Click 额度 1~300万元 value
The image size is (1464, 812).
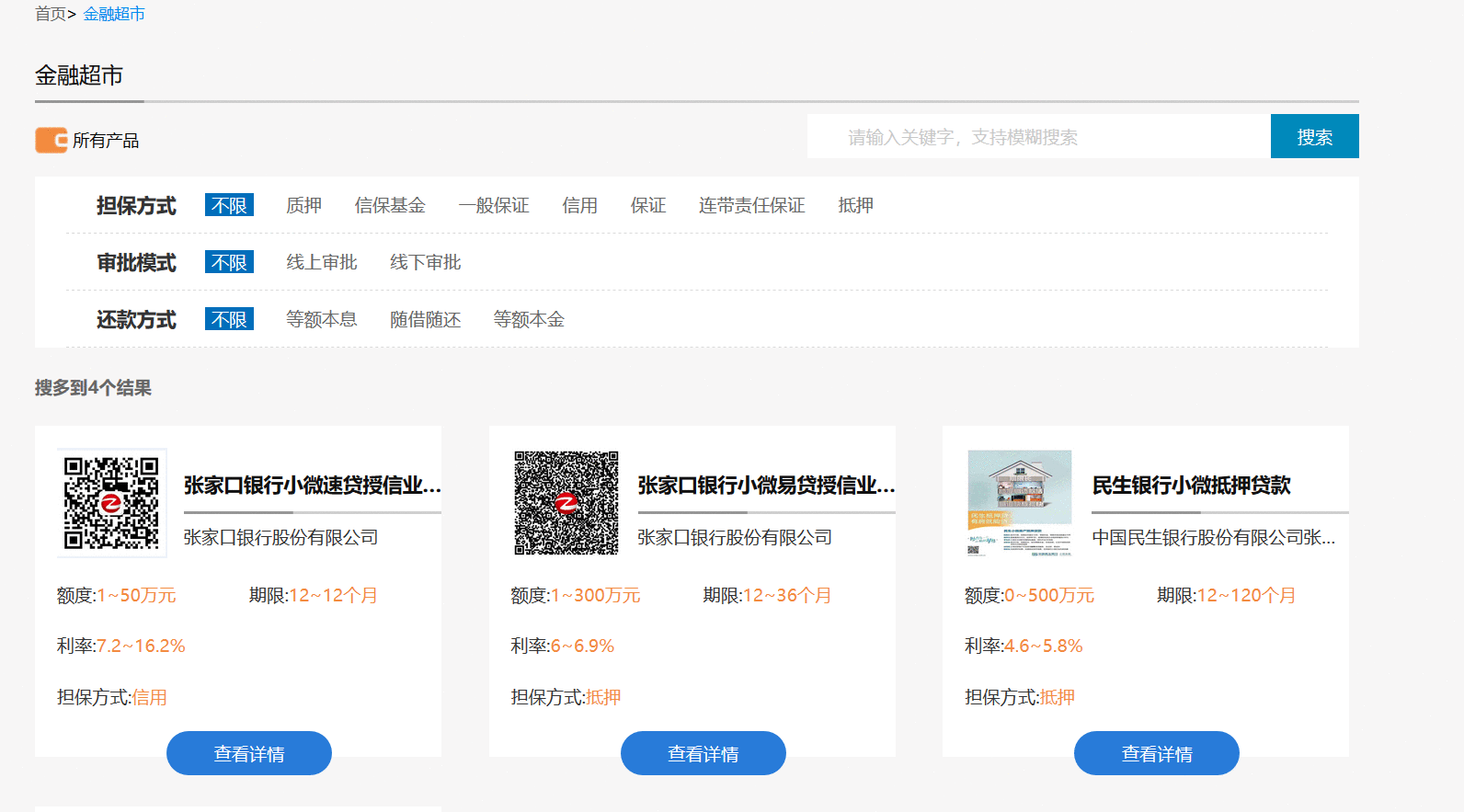[596, 595]
